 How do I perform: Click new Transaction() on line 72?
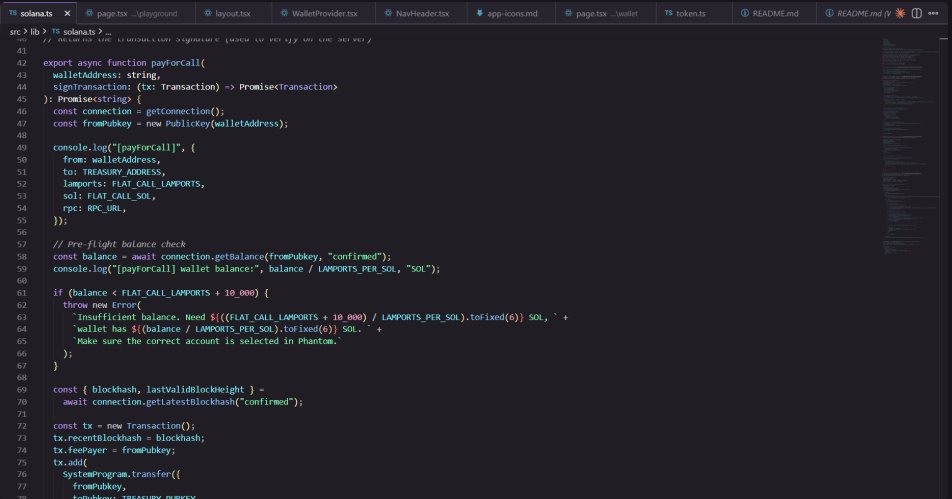(x=151, y=426)
